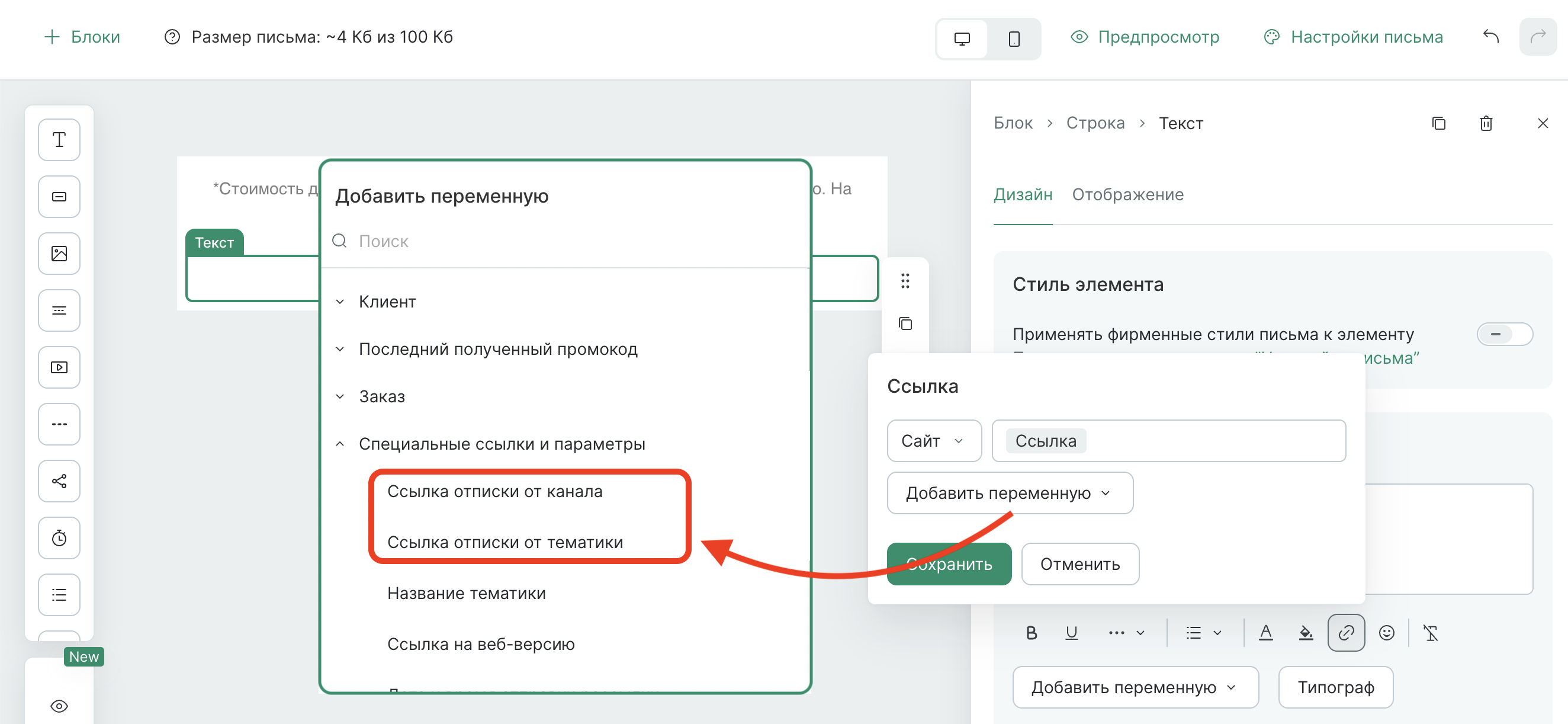Open Добавить переменную dropdown below the toolbar
1568x724 pixels.
click(1135, 687)
